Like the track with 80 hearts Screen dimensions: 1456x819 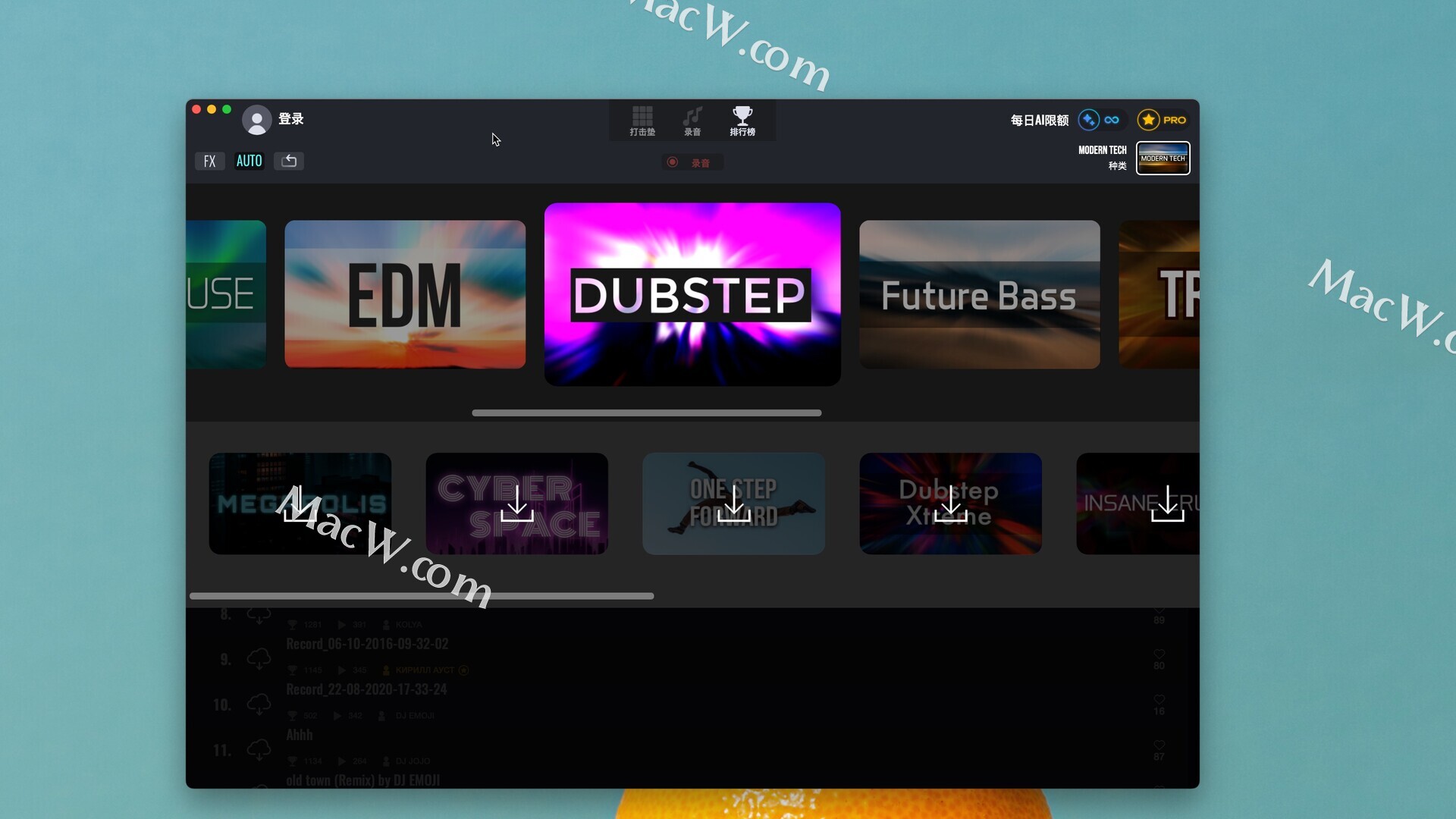(x=1159, y=654)
